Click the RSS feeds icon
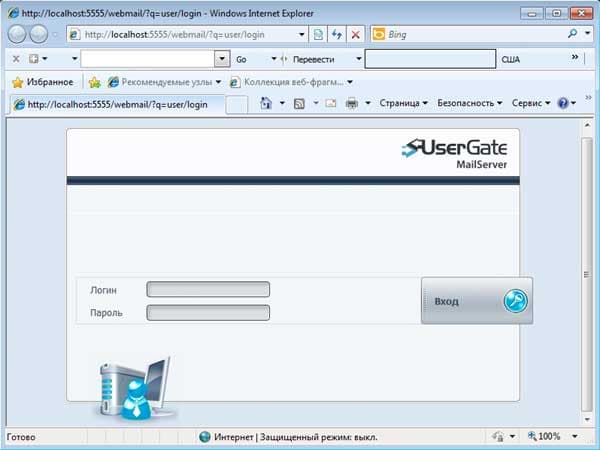Viewport: 600px width, 450px height. (x=299, y=103)
